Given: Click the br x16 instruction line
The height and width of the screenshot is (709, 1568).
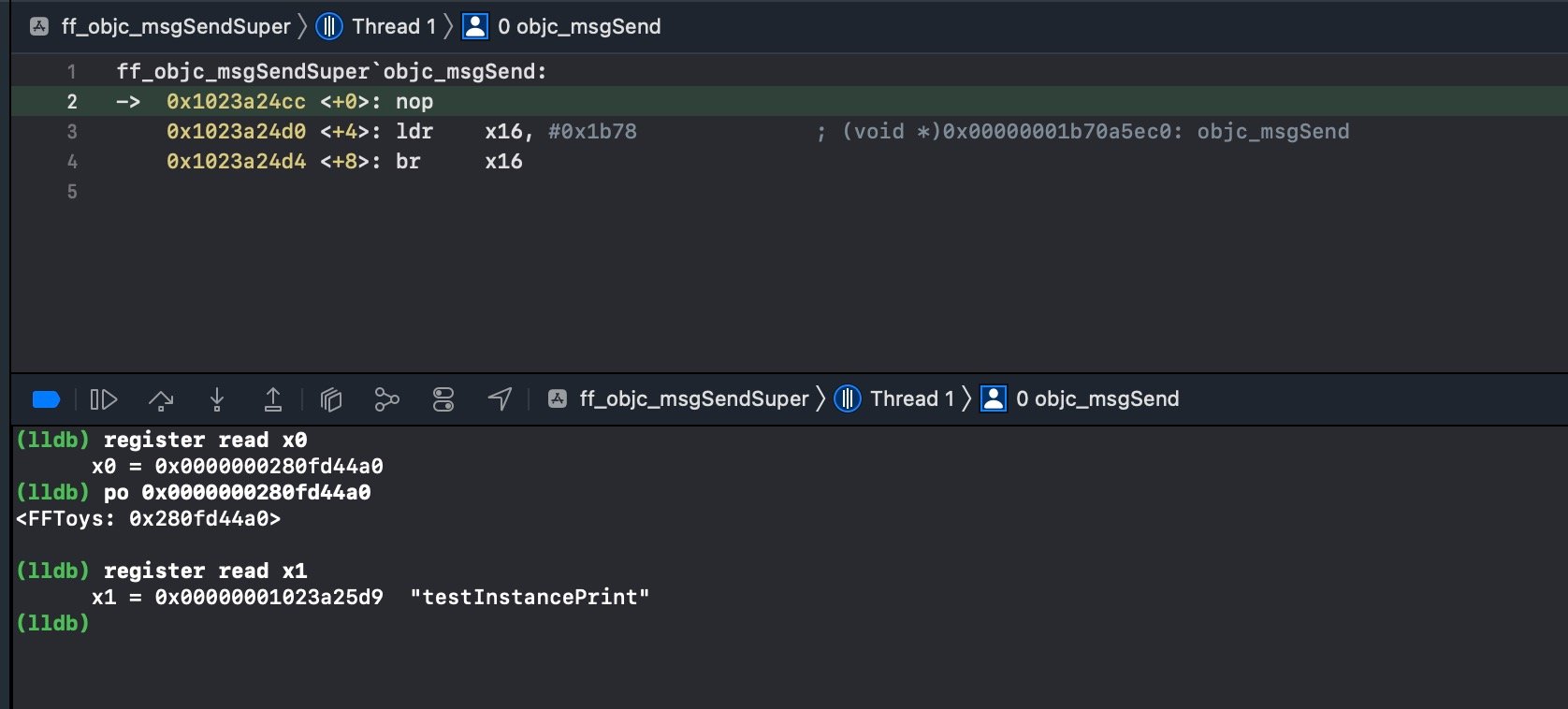Looking at the screenshot, I should pos(345,162).
